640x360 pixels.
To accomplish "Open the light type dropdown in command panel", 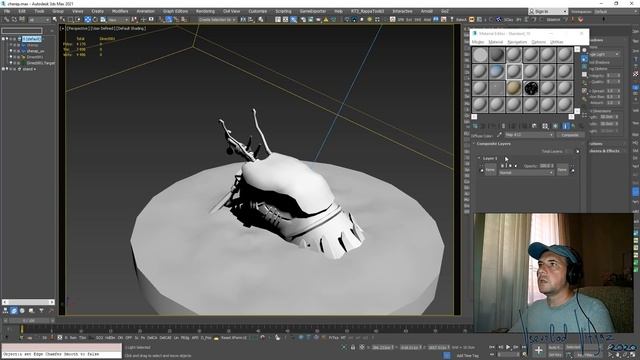I will (605, 54).
